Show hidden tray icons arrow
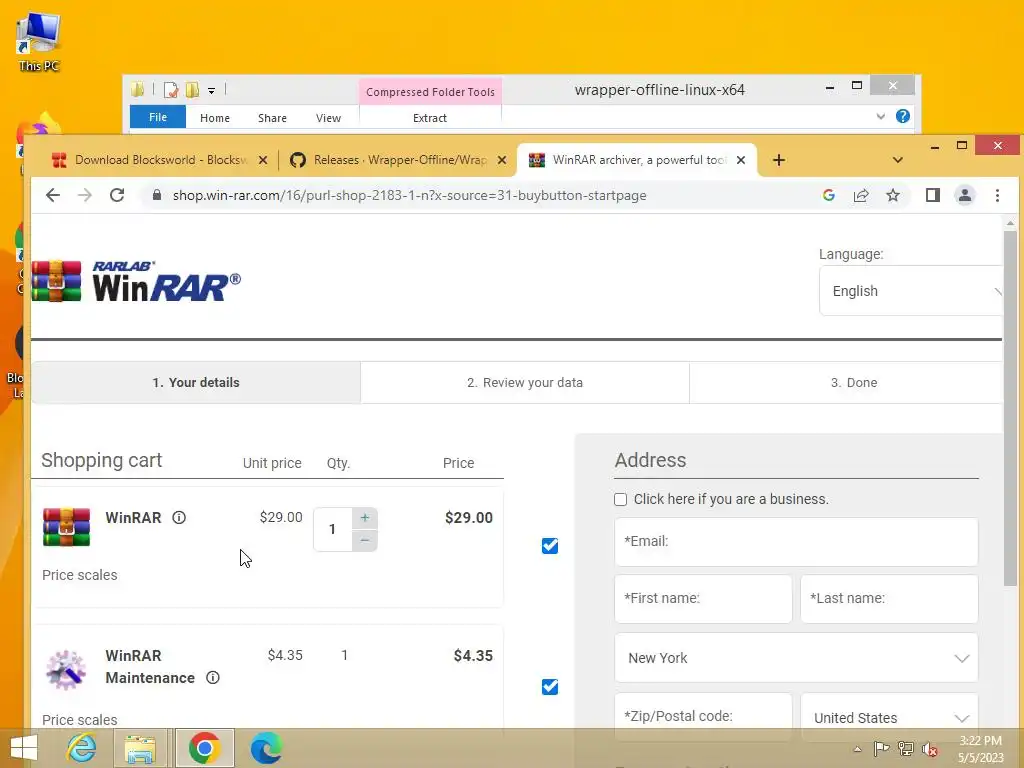 coord(857,750)
